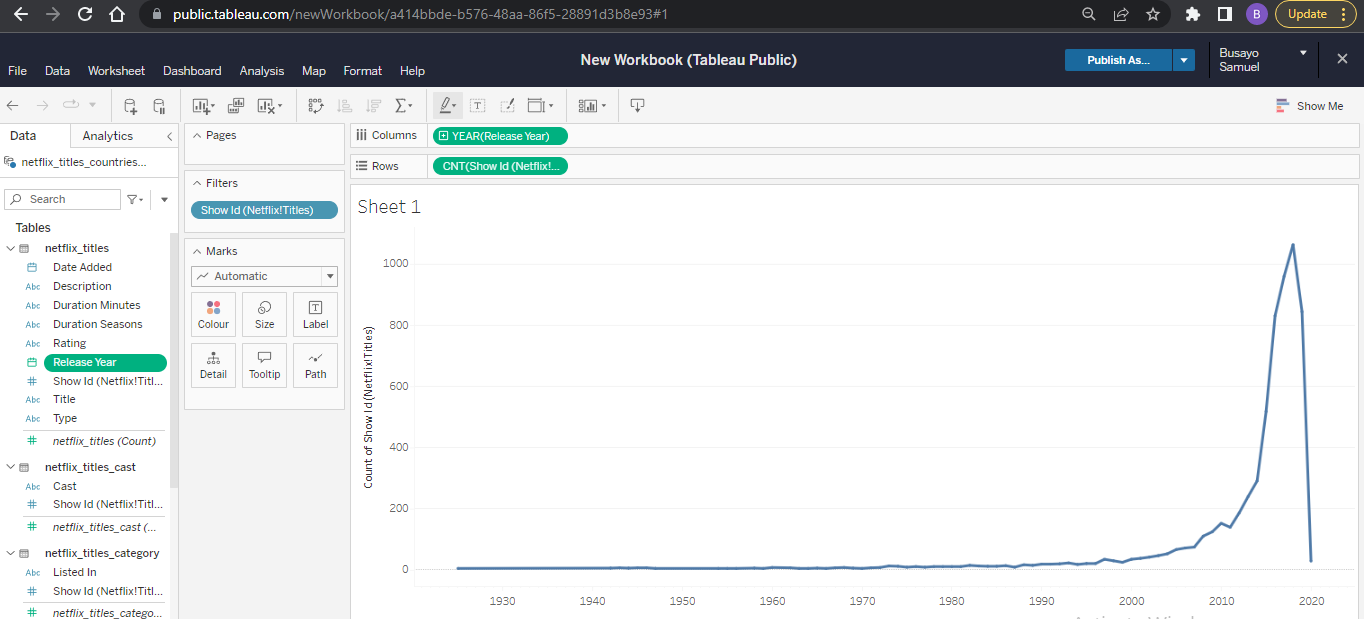Click the Undo arrow in Tableau toolbar
Viewport: 1364px width, 619px height.
[13, 105]
